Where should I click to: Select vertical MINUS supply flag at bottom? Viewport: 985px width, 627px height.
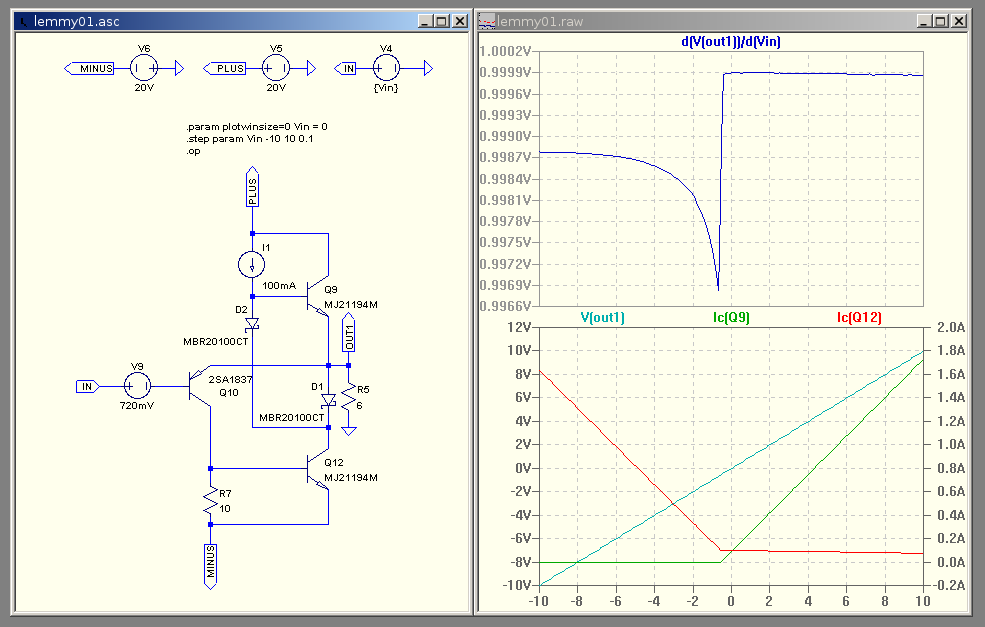coord(210,567)
